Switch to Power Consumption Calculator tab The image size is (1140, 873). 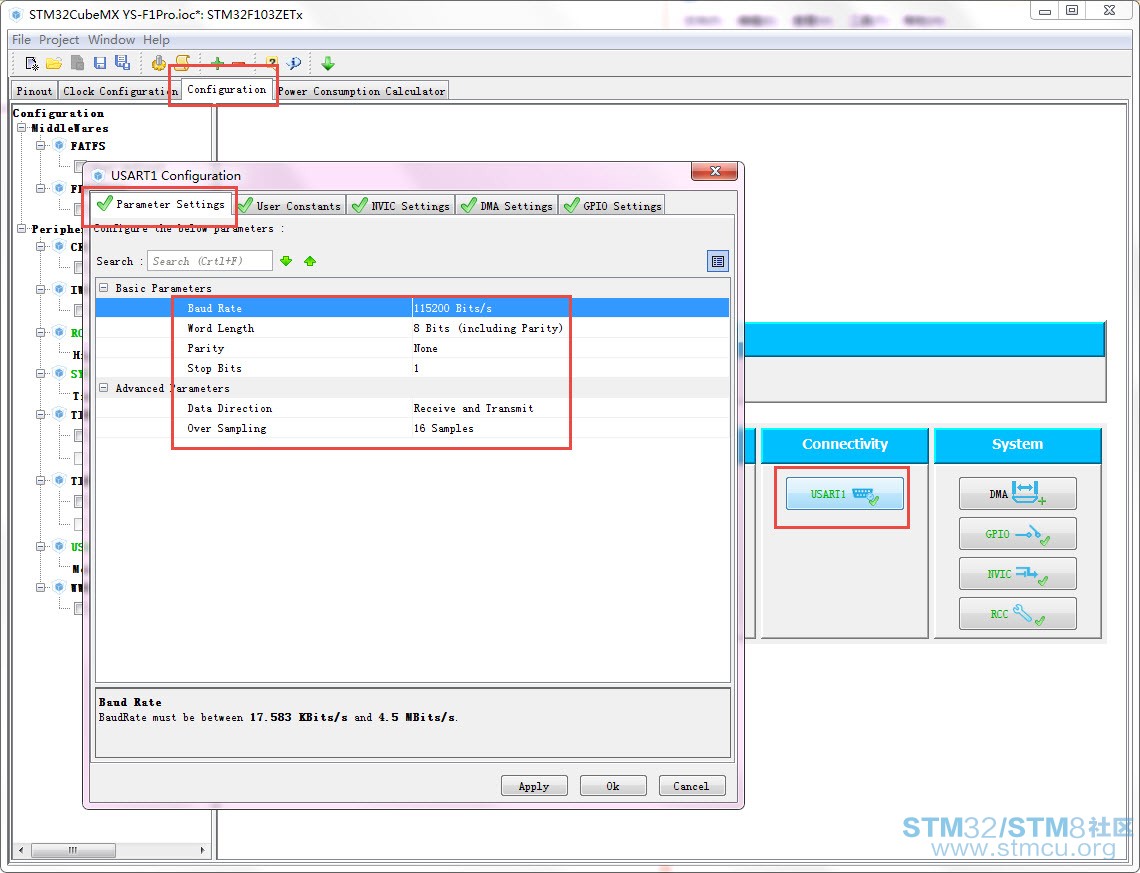(x=361, y=91)
